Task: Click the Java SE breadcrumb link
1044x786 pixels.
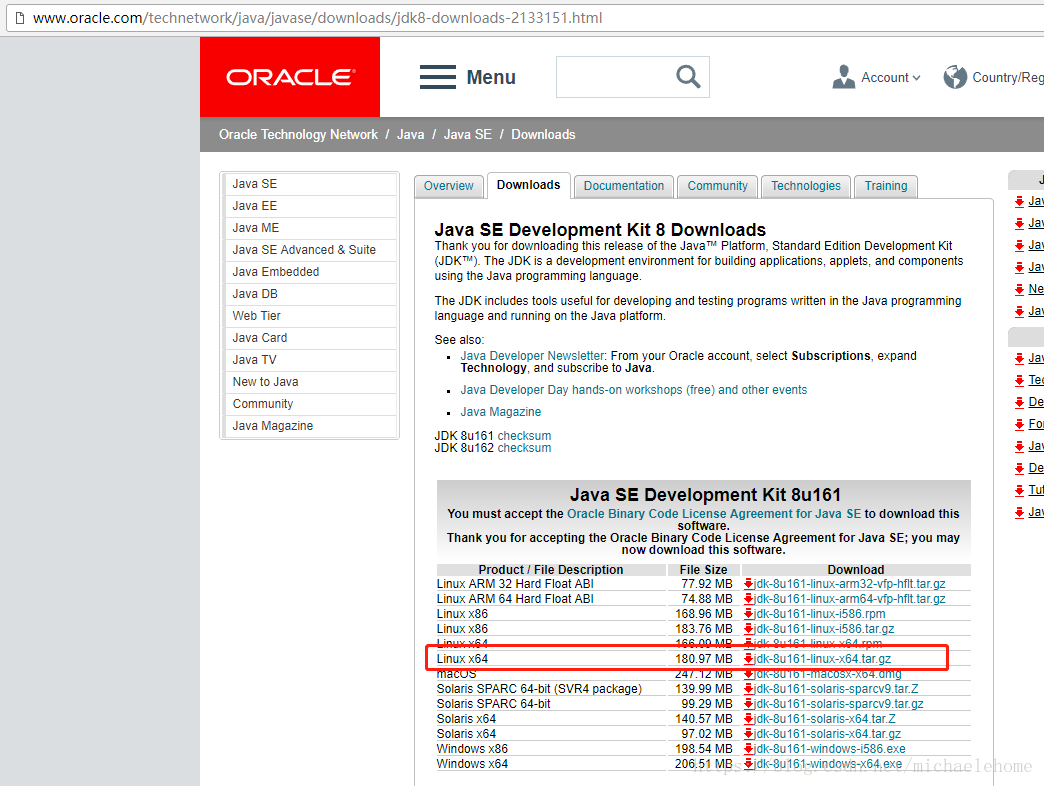Action: pyautogui.click(x=467, y=134)
